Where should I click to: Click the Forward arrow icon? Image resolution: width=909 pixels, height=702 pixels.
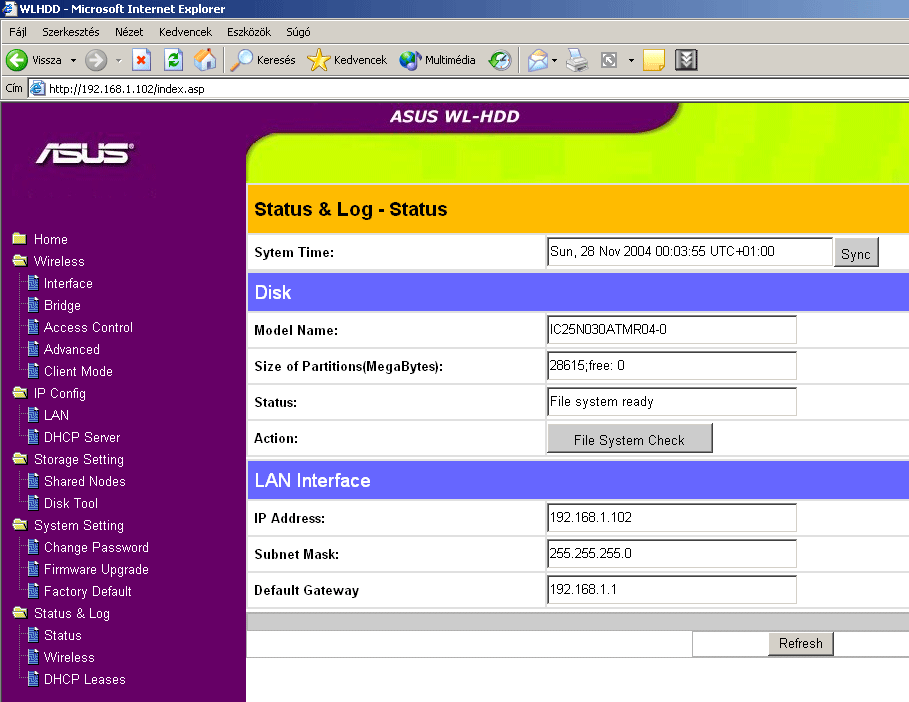[96, 60]
